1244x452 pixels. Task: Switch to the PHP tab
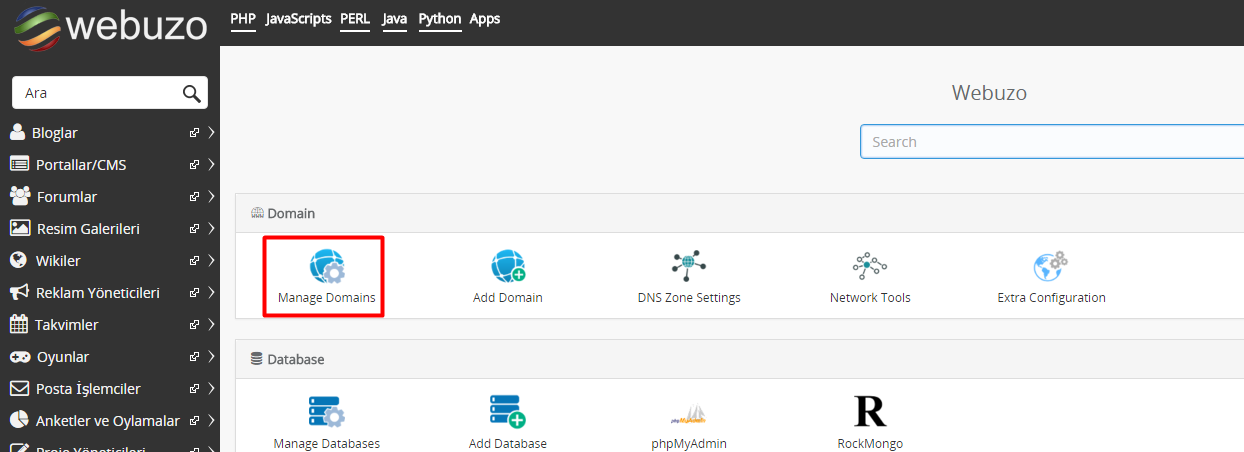(243, 19)
